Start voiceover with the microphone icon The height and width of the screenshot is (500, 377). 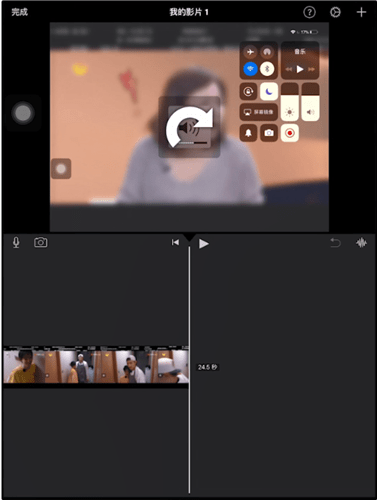point(16,242)
